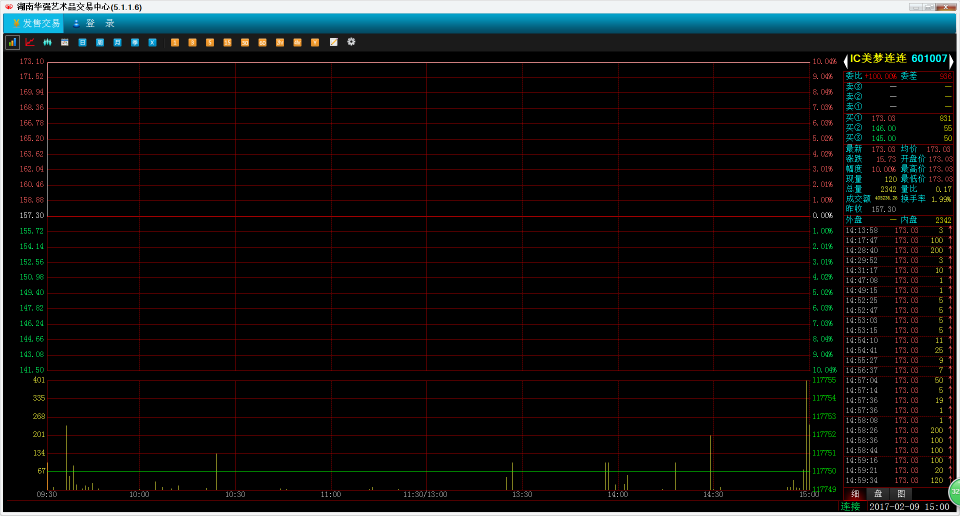Go to next stock with right arrow

(951, 60)
